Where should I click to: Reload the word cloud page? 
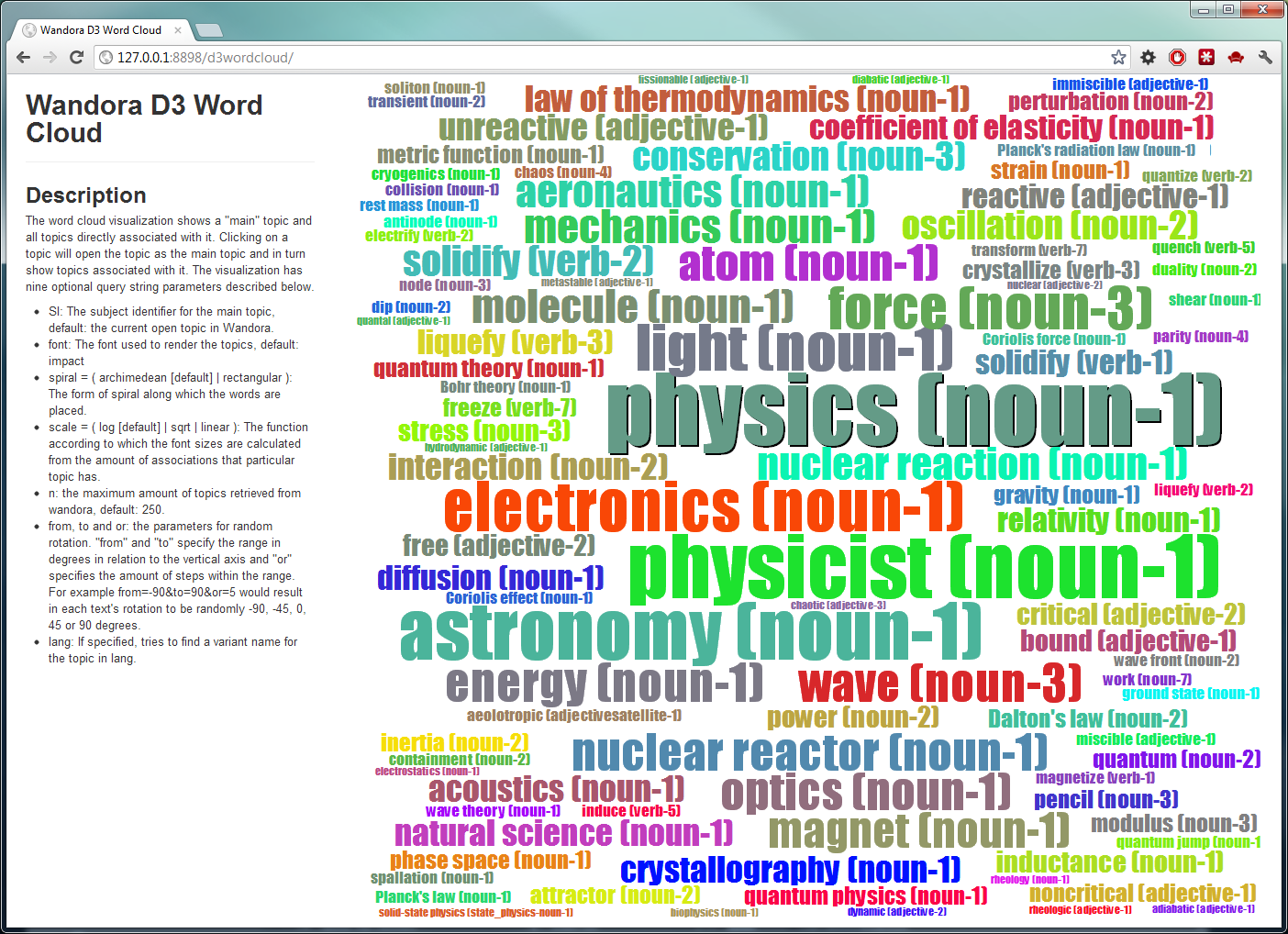pyautogui.click(x=76, y=57)
